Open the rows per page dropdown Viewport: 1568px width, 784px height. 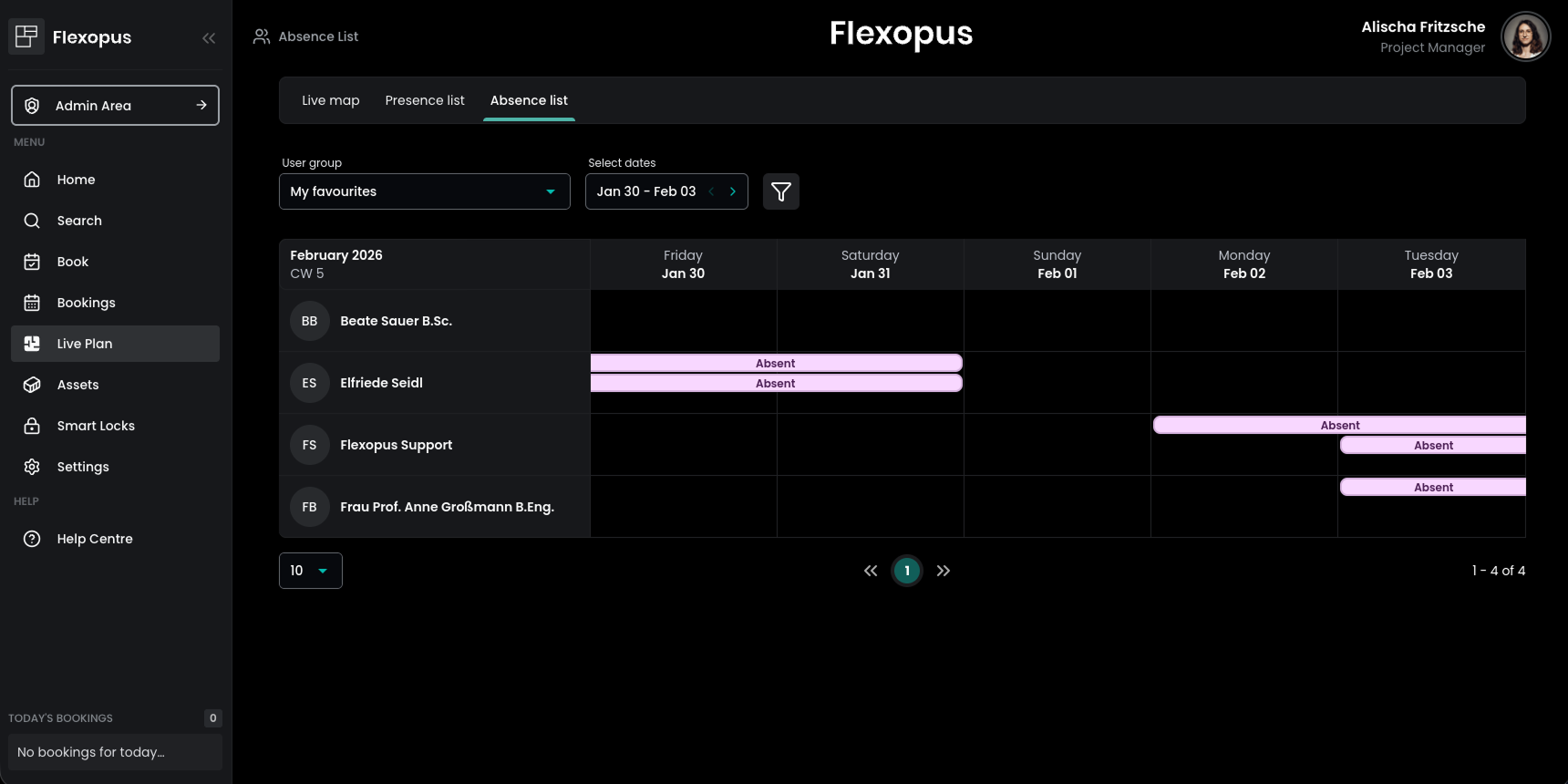point(310,571)
